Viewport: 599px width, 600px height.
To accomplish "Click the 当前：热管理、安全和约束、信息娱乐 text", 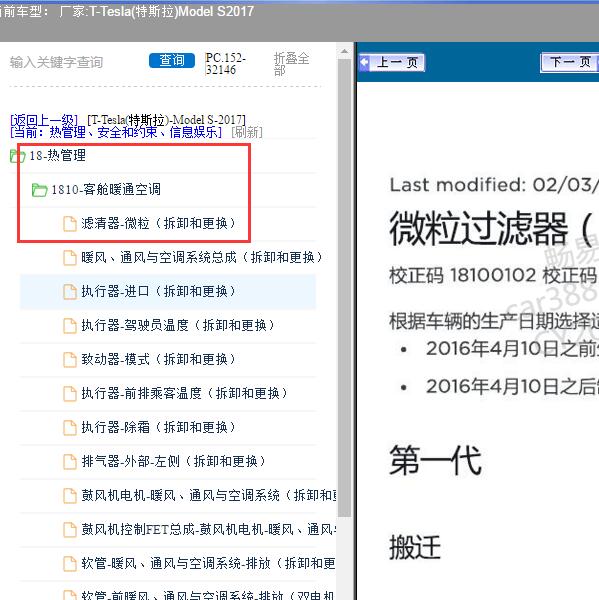I will (x=116, y=132).
